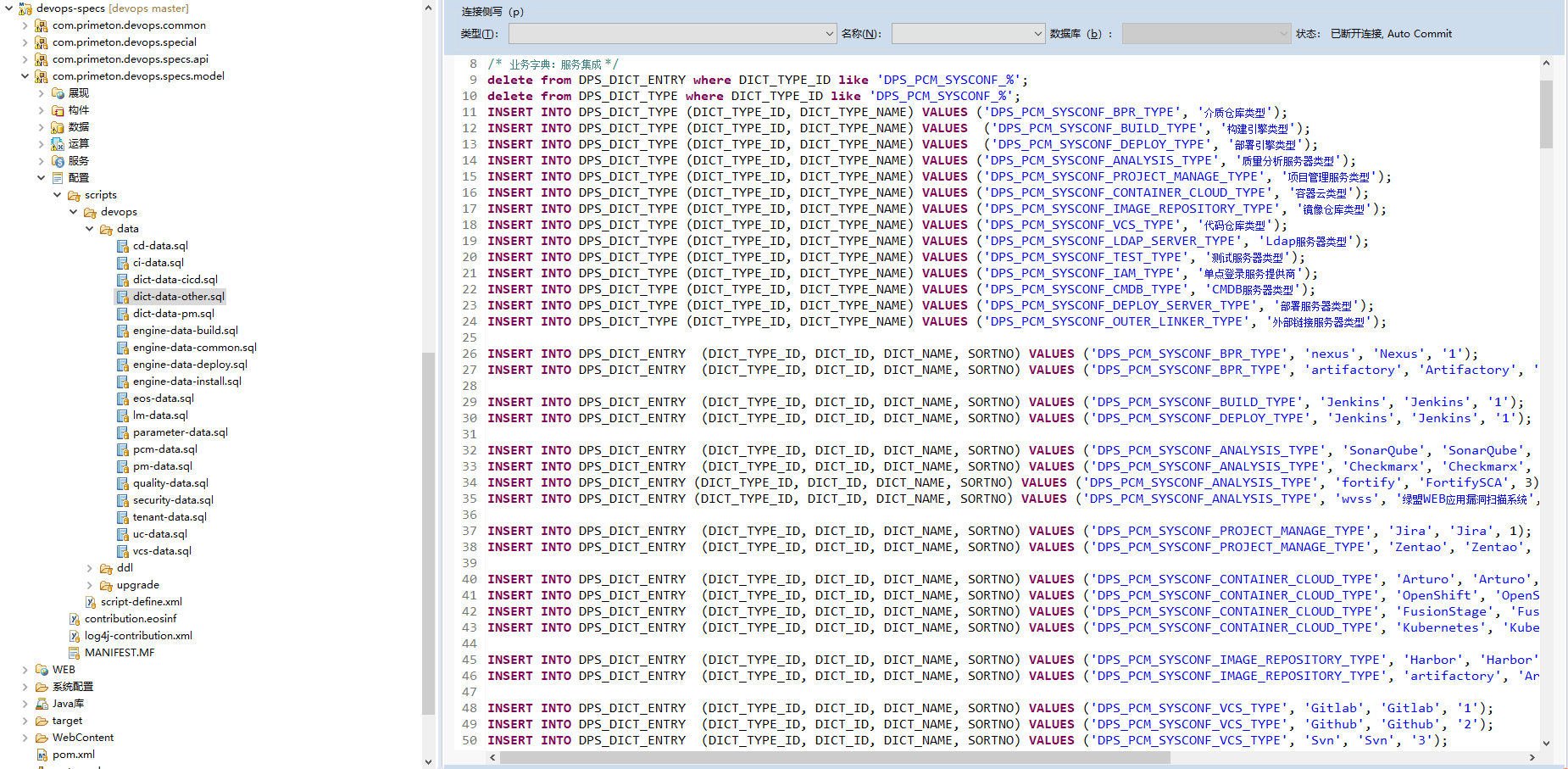Click the 服务 folder icon
The height and width of the screenshot is (769, 1568).
pos(58,161)
